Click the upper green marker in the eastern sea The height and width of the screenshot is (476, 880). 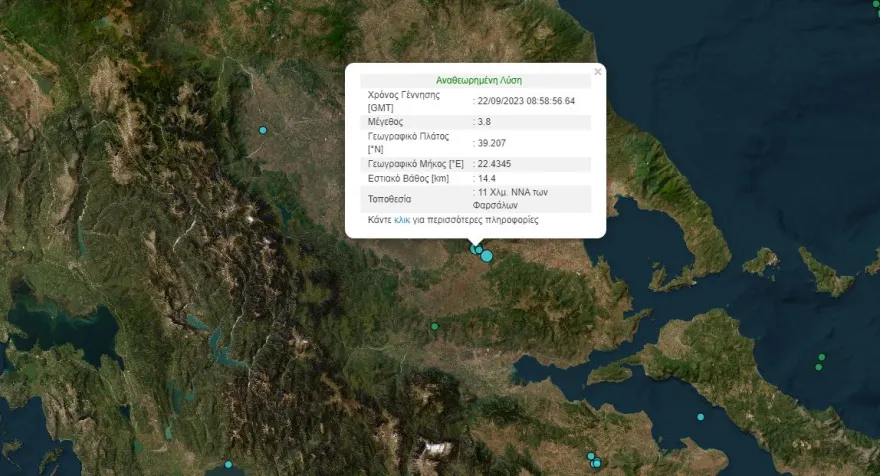822,357
